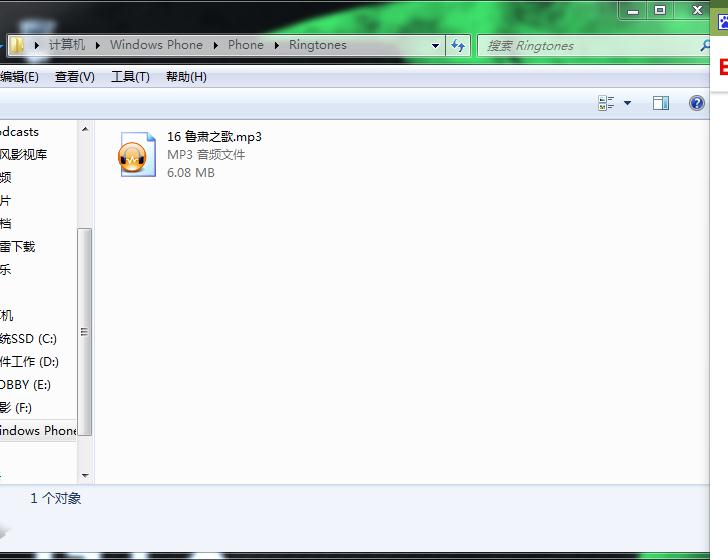Click Phone in the breadcrumb path
This screenshot has width=728, height=560.
click(246, 45)
